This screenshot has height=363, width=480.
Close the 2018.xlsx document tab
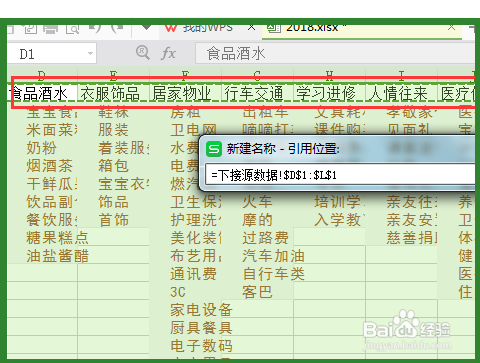451,28
